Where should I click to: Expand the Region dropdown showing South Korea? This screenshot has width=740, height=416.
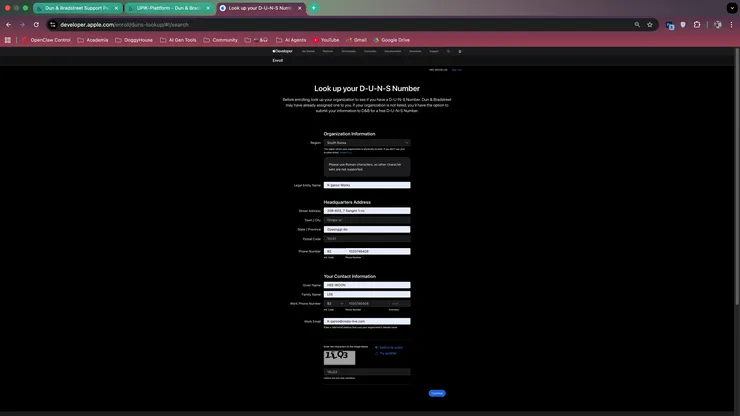(x=366, y=143)
